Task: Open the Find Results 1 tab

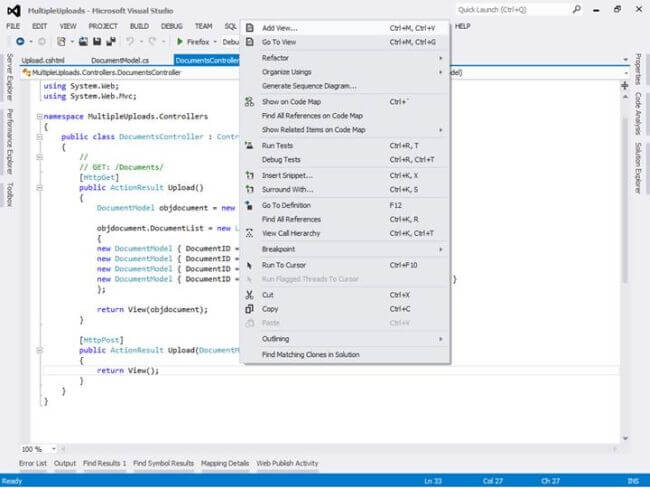Action: click(x=104, y=463)
